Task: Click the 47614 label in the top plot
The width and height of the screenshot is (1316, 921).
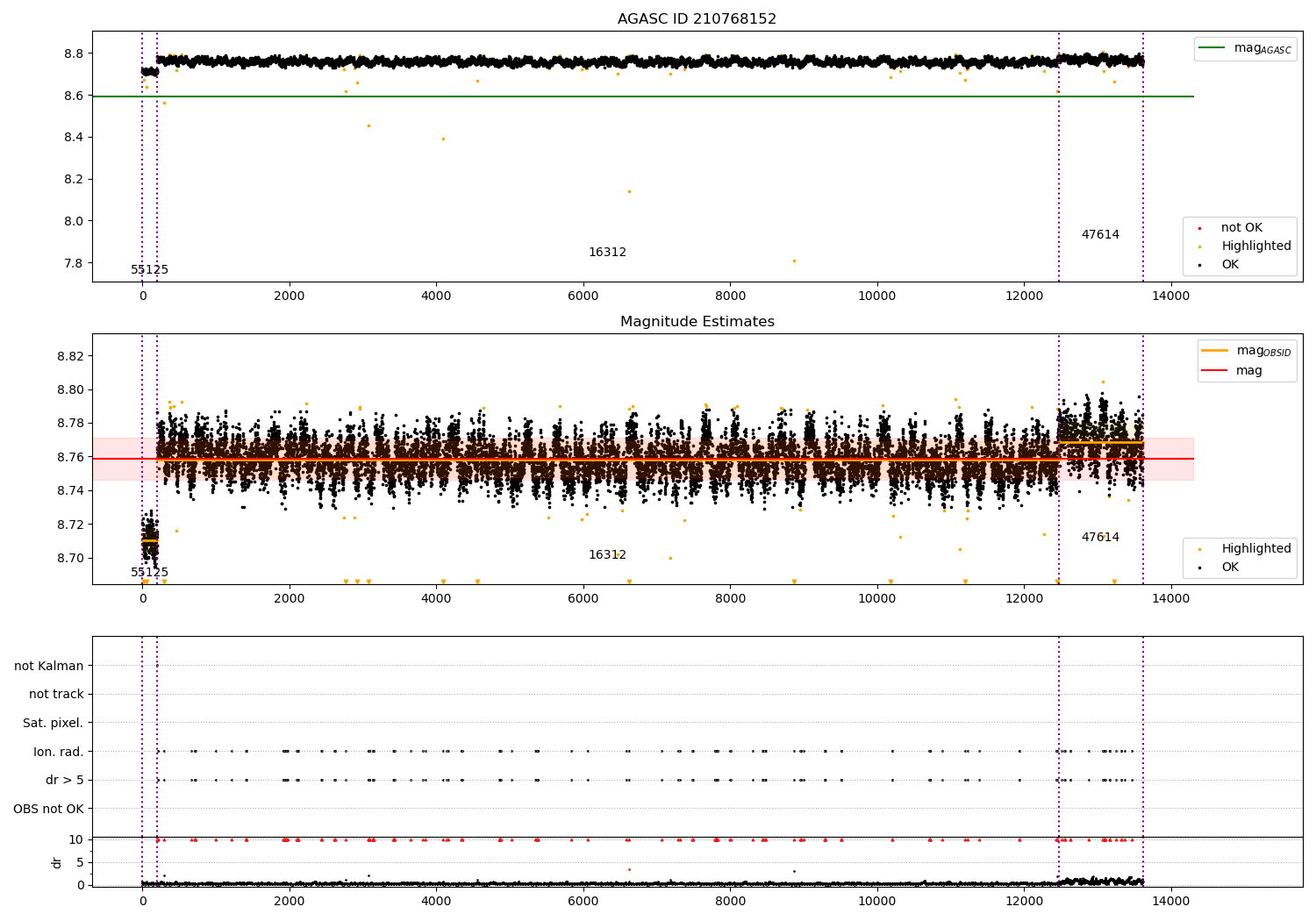Action: [1100, 235]
